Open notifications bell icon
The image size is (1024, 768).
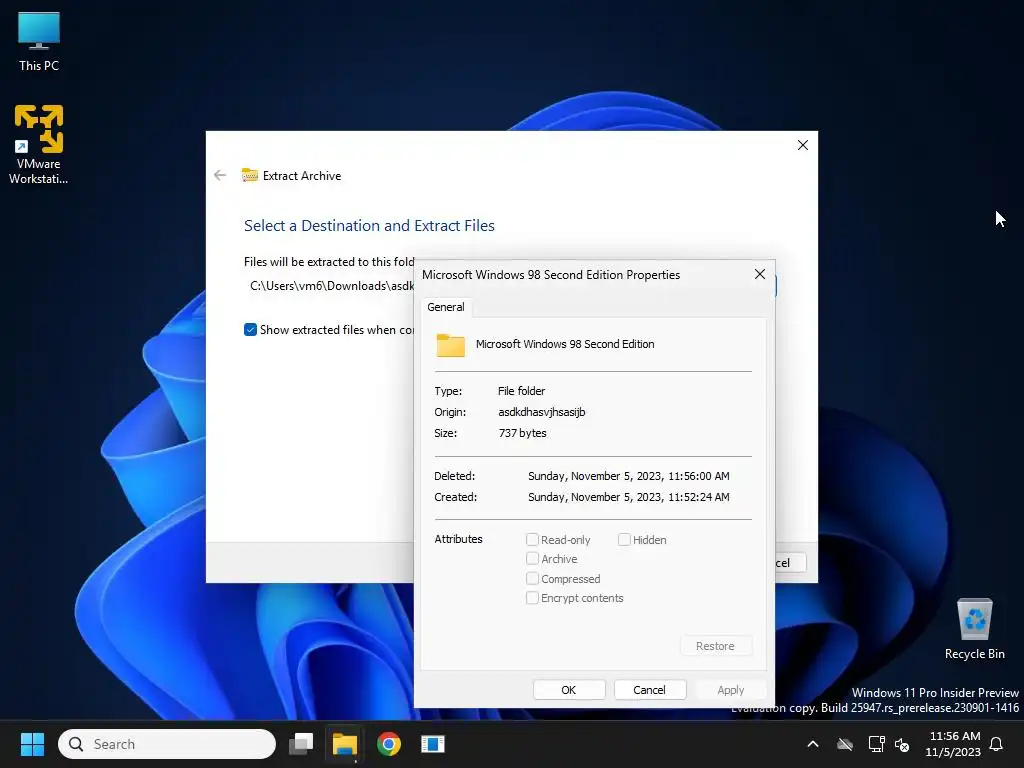coord(997,744)
